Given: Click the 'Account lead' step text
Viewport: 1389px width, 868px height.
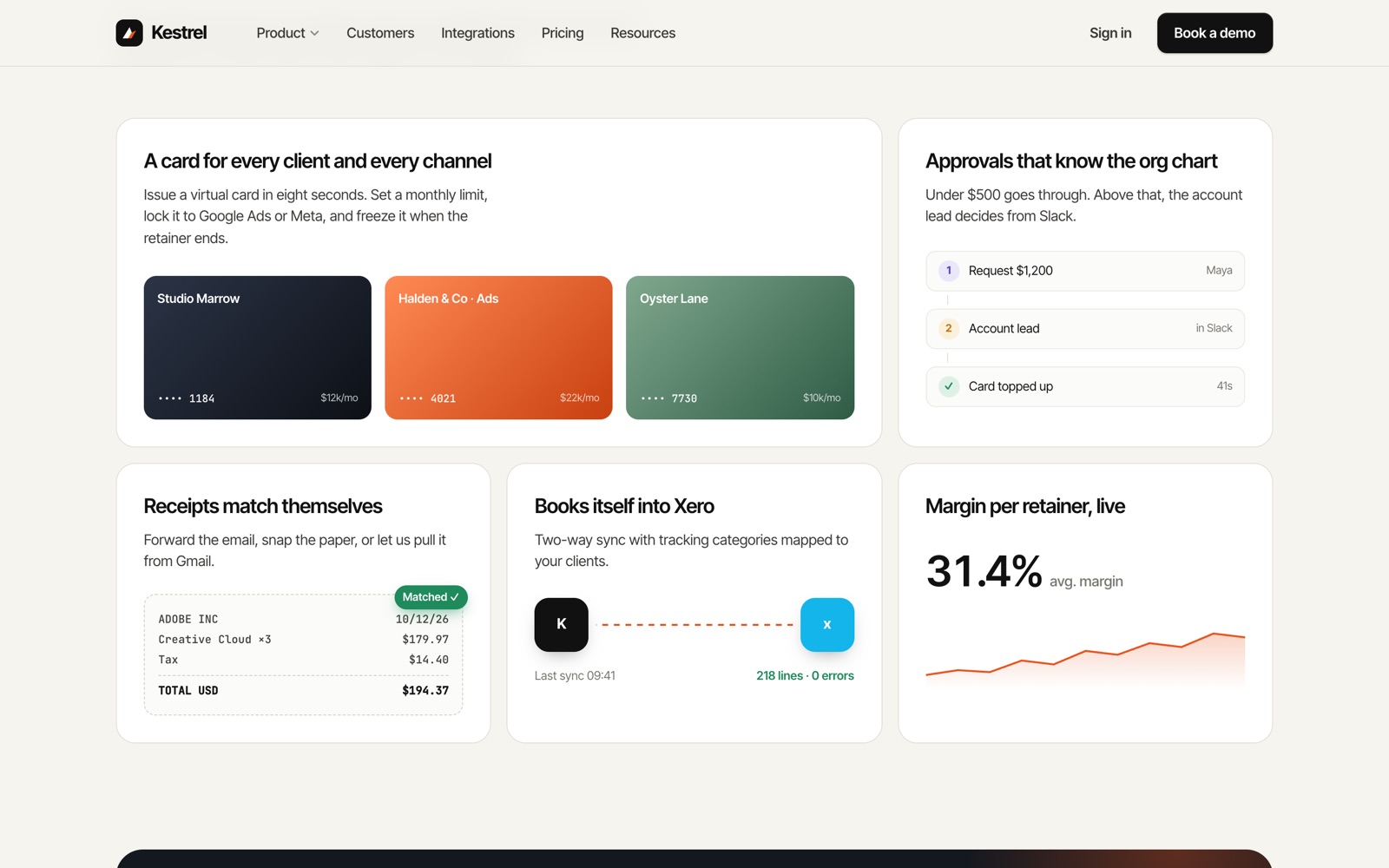Looking at the screenshot, I should (x=1004, y=328).
